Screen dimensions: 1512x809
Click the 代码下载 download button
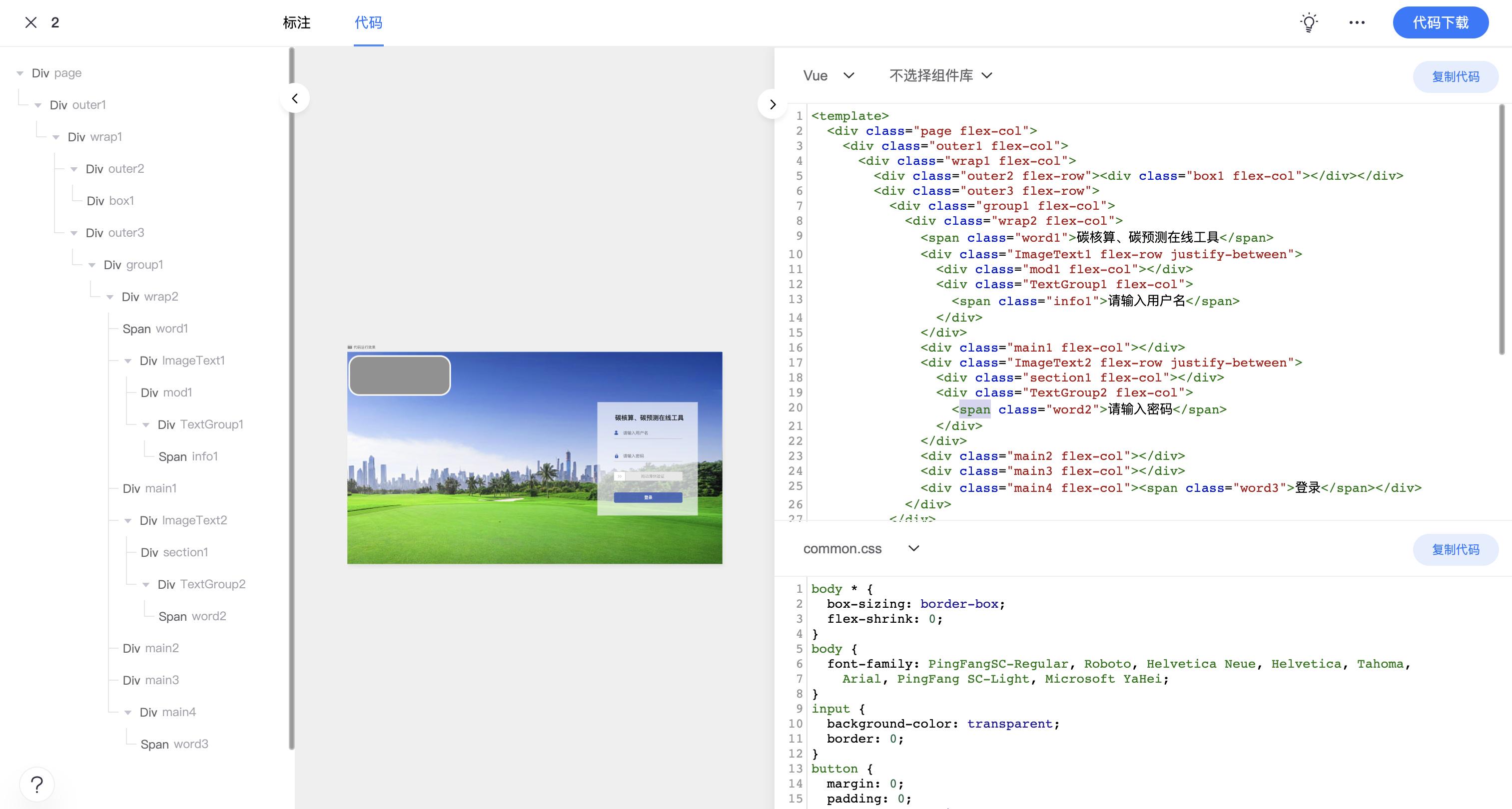1440,22
